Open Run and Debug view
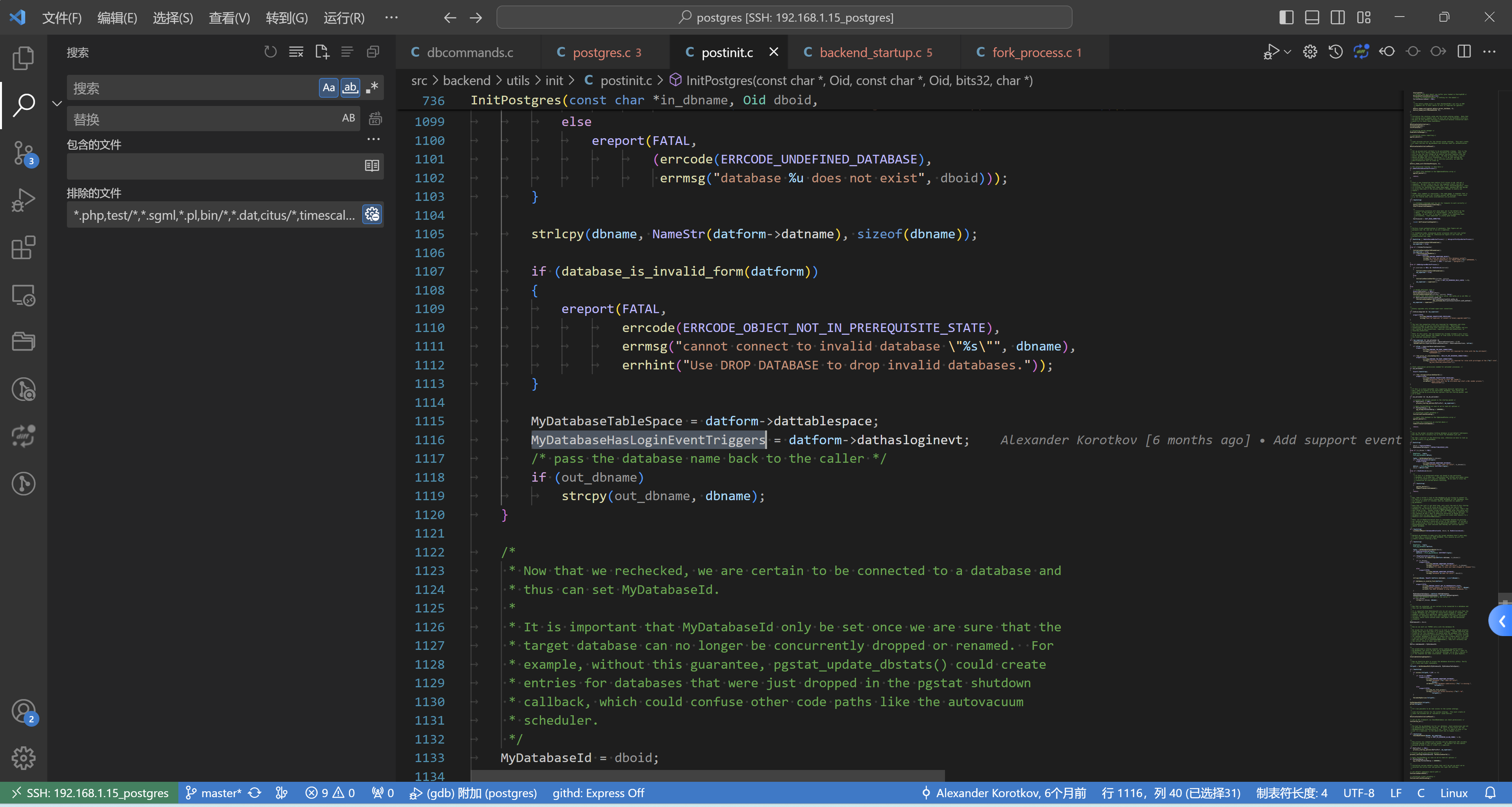Viewport: 1512px width, 807px height. click(x=24, y=200)
